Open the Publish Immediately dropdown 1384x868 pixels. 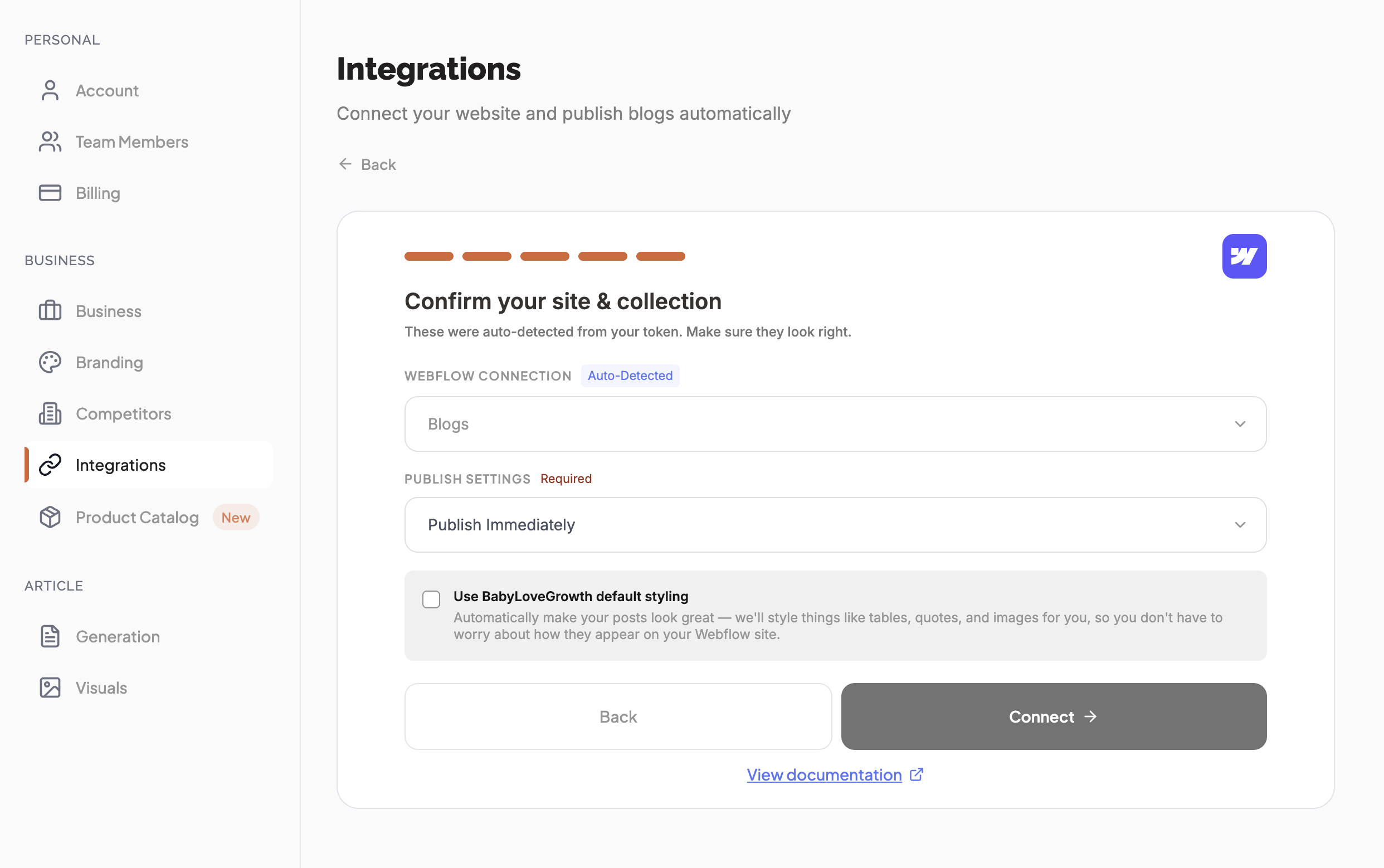click(x=835, y=525)
